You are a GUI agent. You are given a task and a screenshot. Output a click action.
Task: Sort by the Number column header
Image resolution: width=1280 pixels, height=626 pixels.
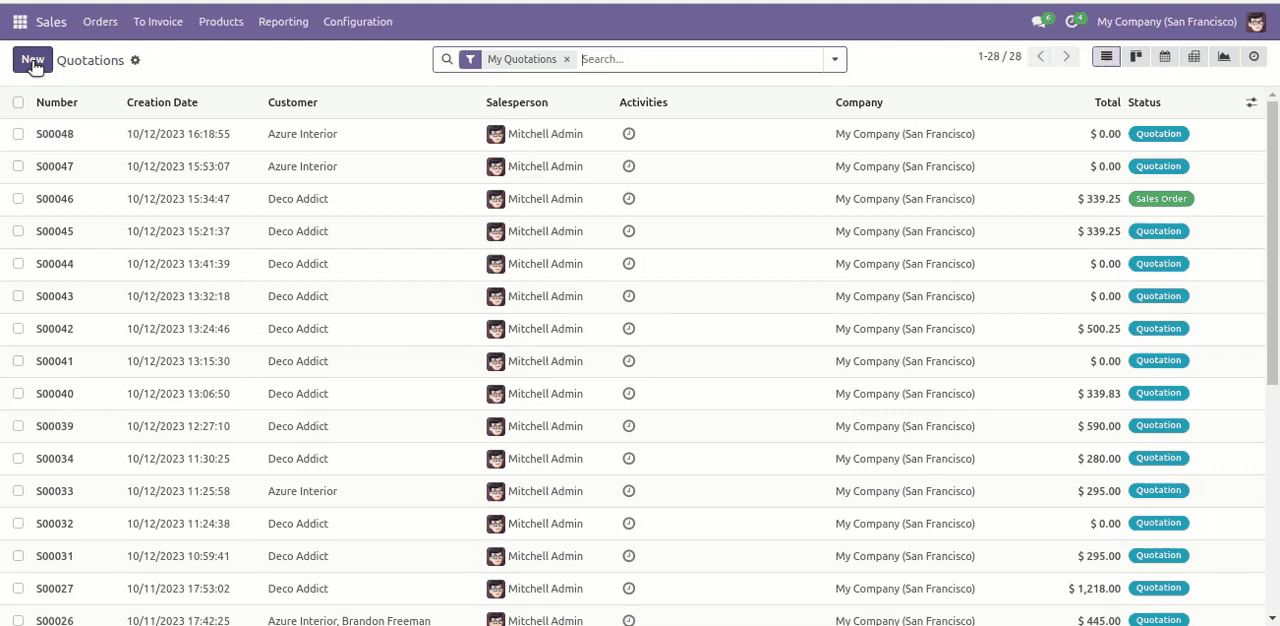pyautogui.click(x=57, y=102)
